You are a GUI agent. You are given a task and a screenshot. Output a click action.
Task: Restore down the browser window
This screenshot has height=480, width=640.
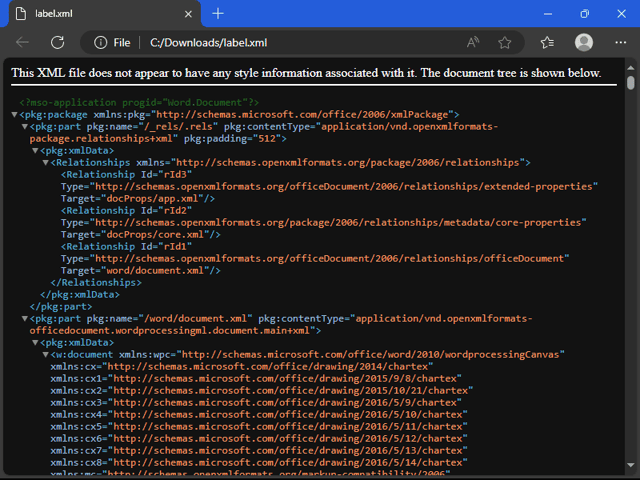(584, 14)
